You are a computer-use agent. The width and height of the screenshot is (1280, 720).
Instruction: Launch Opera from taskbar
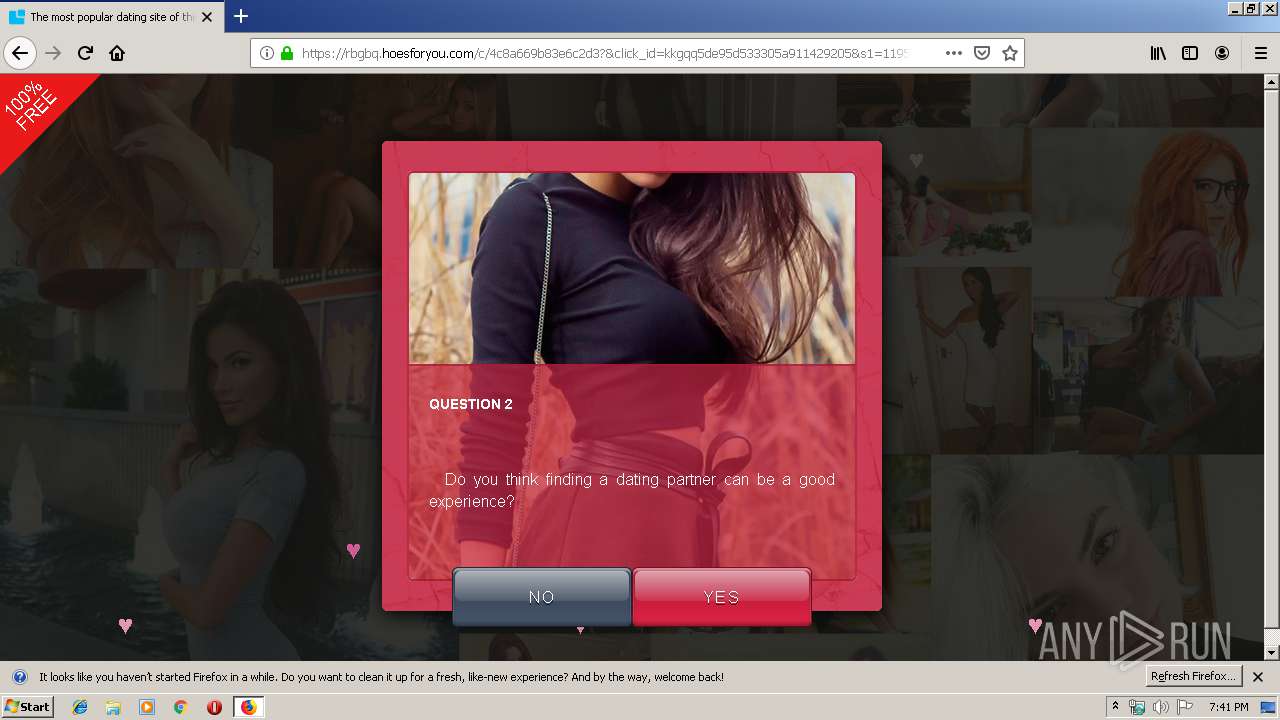click(214, 707)
